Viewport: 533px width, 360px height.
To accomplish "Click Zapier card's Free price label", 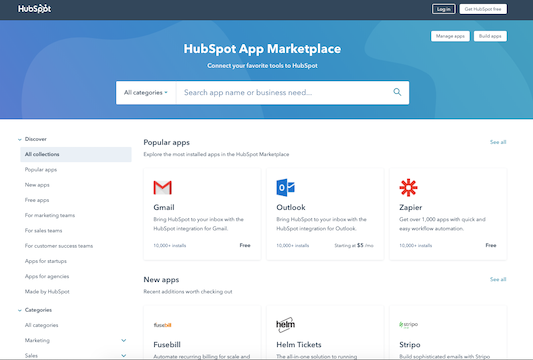I will click(491, 245).
